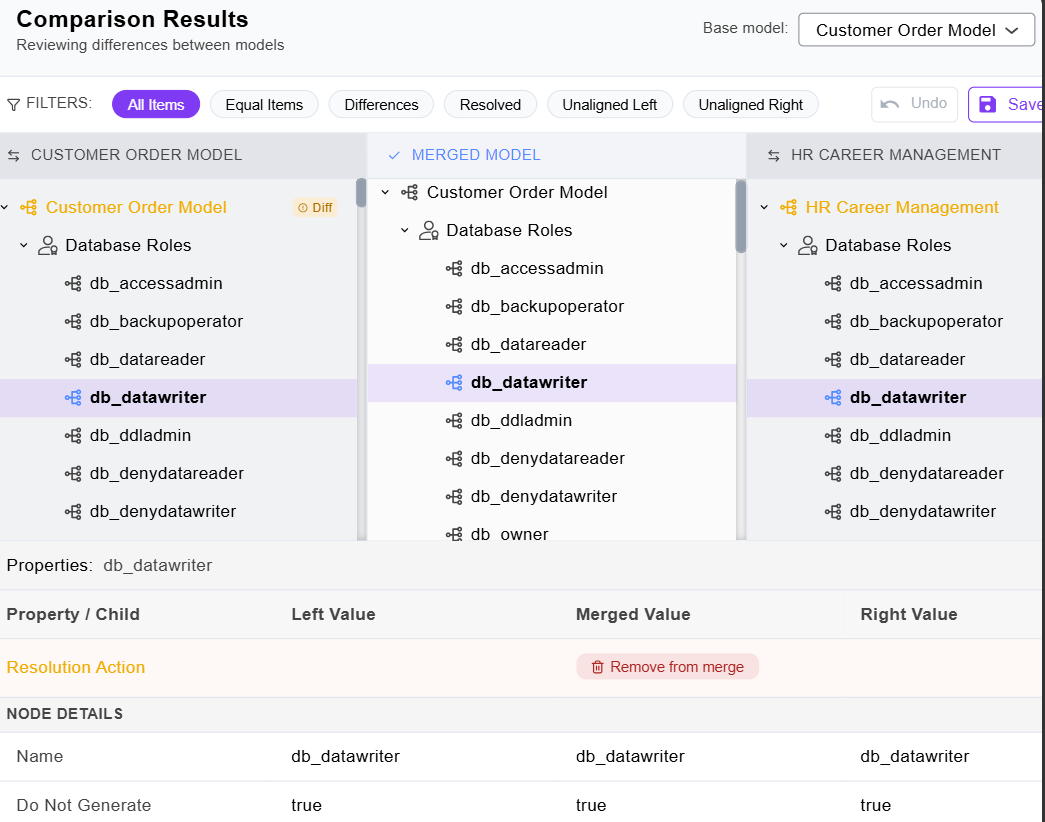Viewport: 1045px width, 822px height.
Task: Click db_ddladmin icon in left panel
Action: tap(73, 435)
